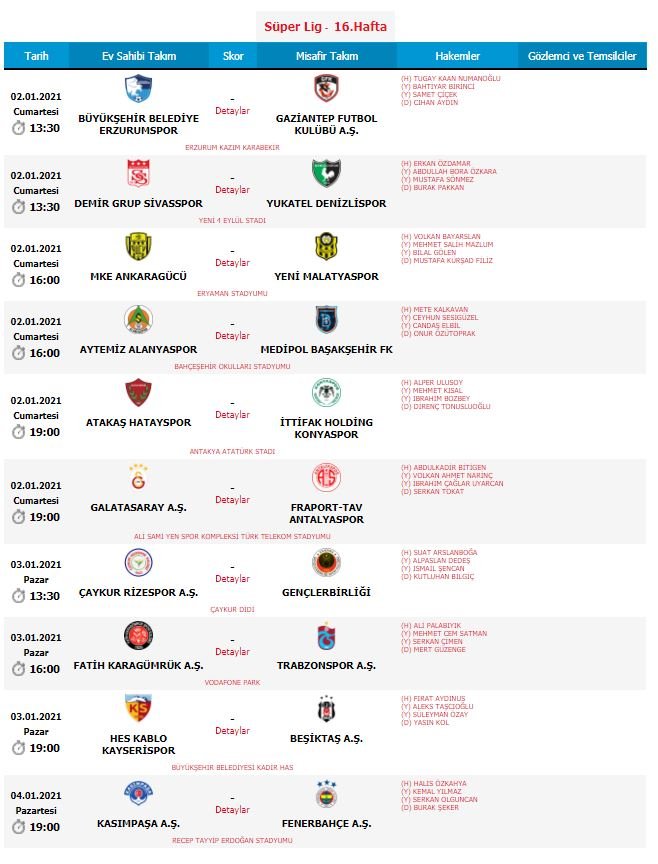Click the MKE Ankaragücü club crest
Screen dimensions: 658x864
(x=138, y=246)
